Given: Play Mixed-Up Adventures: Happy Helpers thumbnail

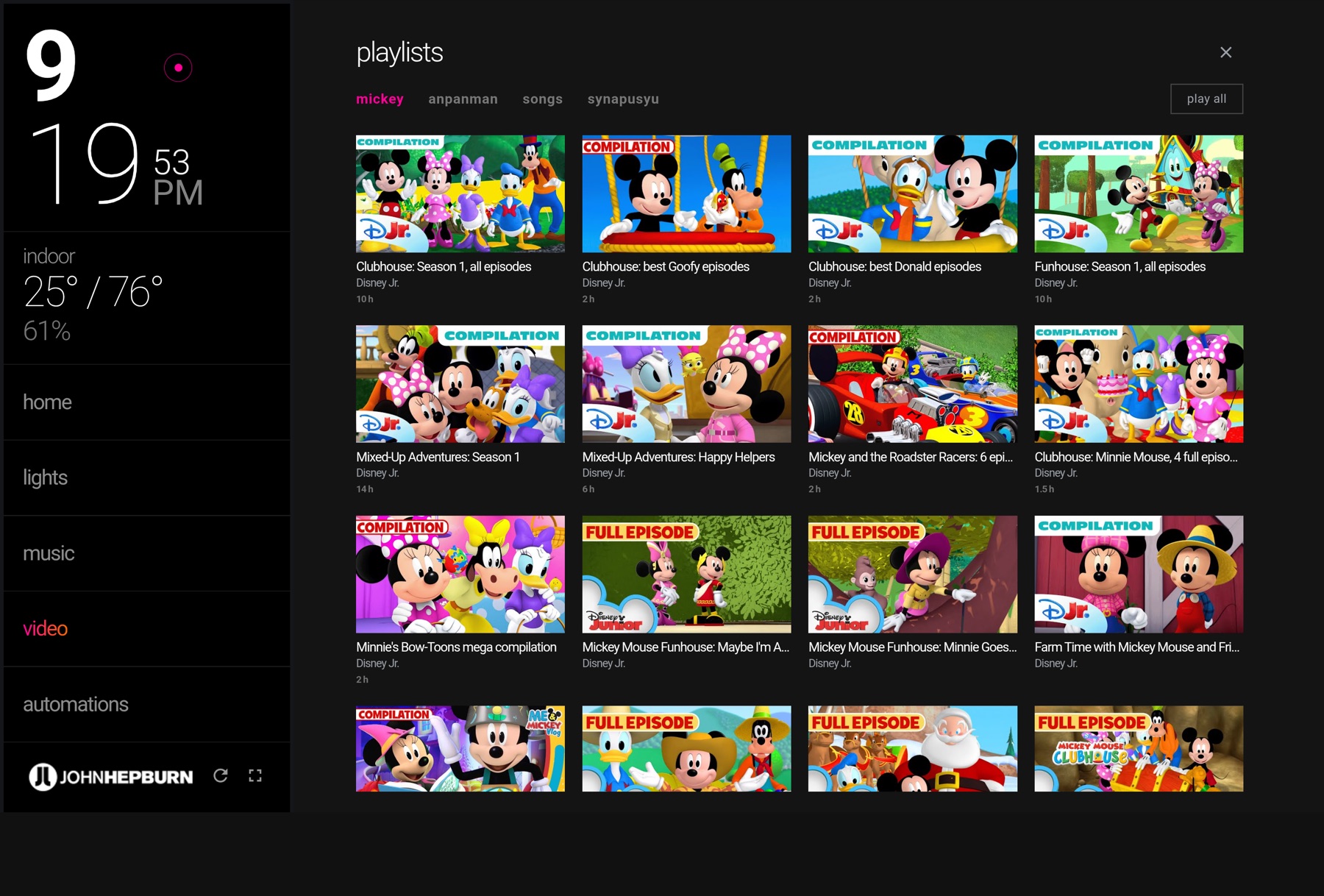Looking at the screenshot, I should (x=686, y=384).
